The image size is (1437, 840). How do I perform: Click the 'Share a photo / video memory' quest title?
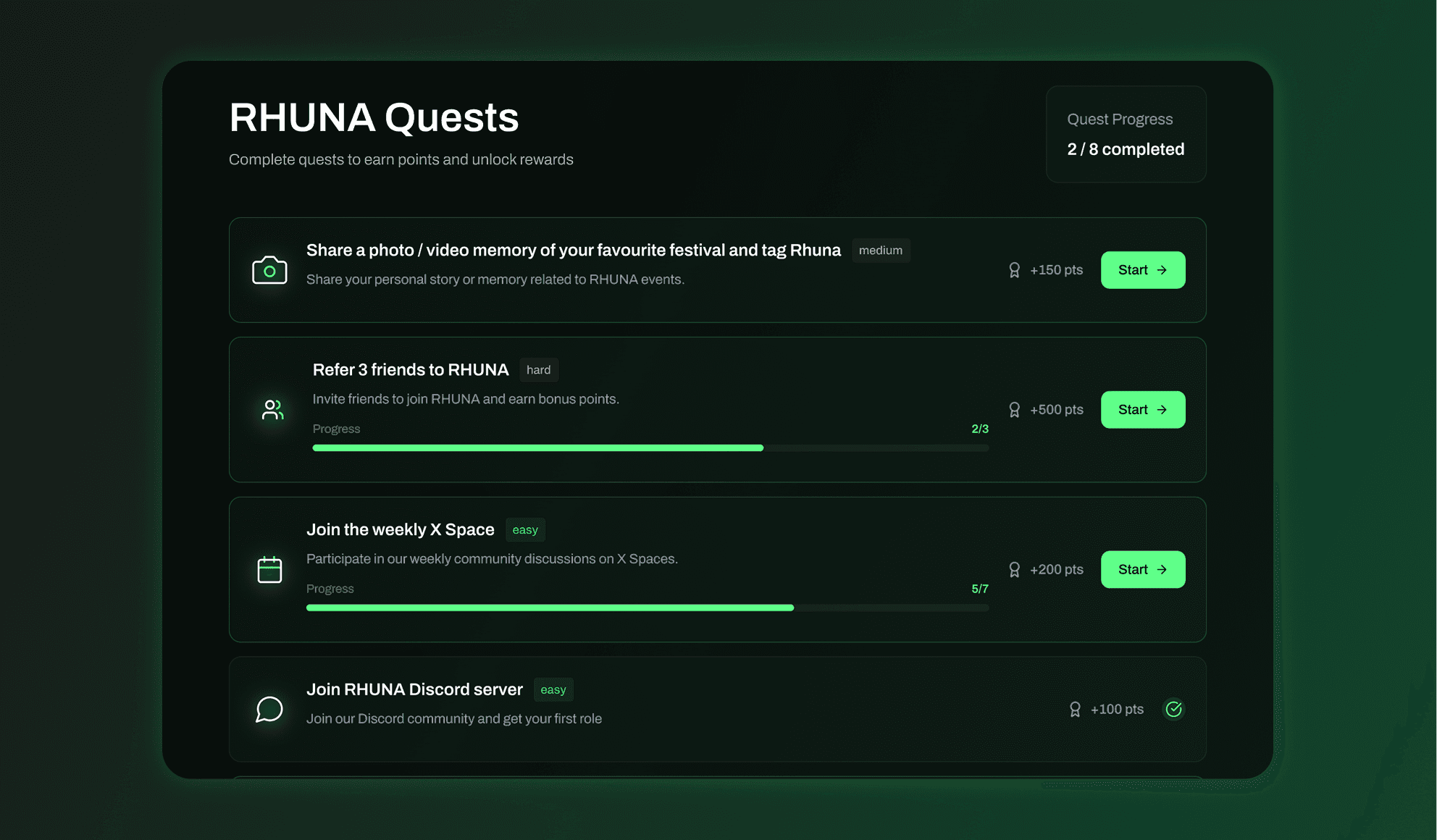pyautogui.click(x=574, y=251)
